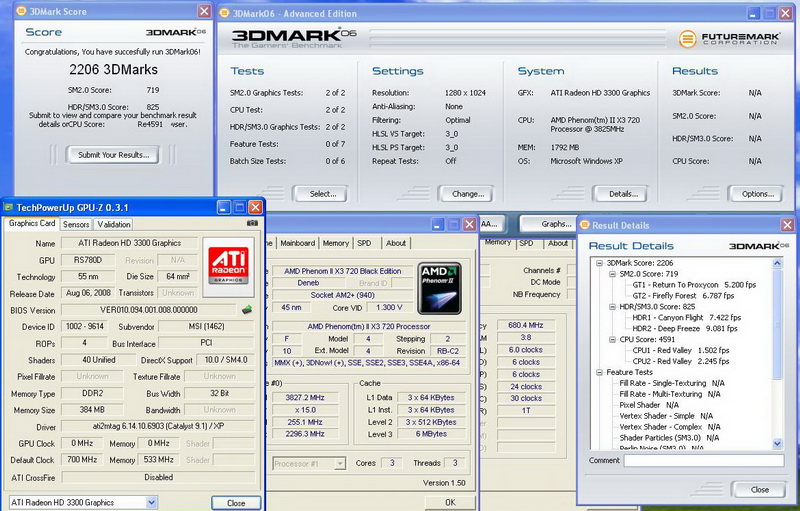Viewport: 800px width, 511px height.
Task: Open the ATI Radeon HD 3300 adapter dropdown
Action: (x=151, y=502)
